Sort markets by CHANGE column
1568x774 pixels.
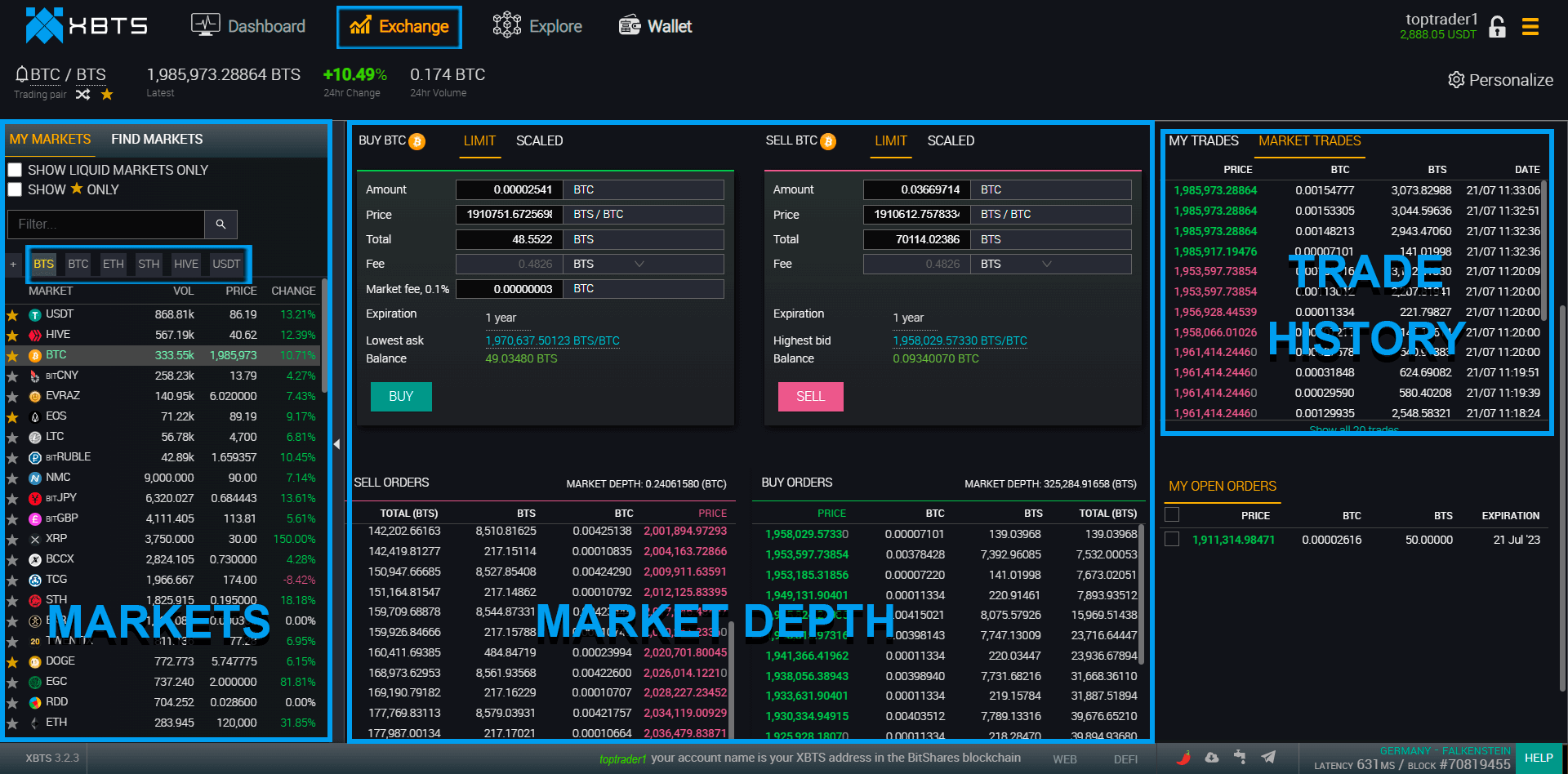[293, 291]
